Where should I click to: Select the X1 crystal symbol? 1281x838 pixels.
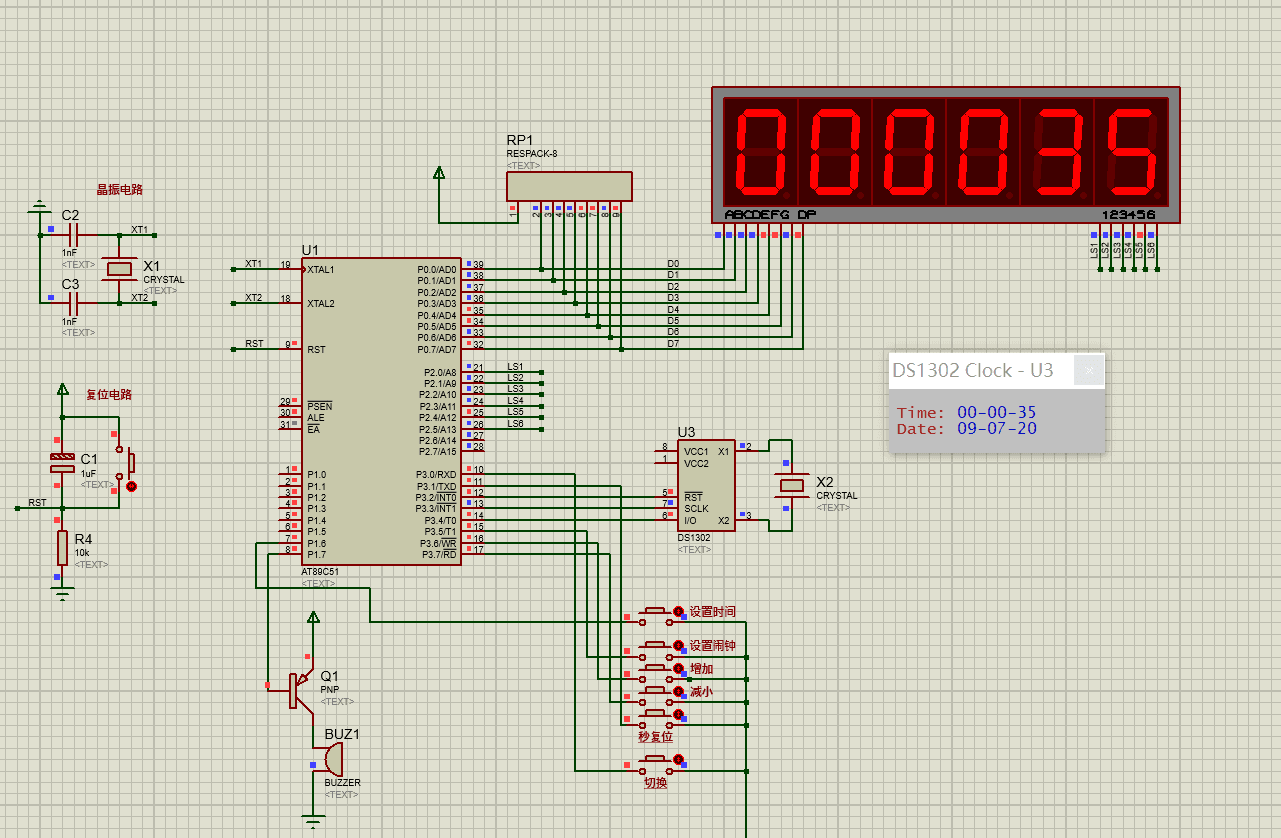tap(119, 267)
